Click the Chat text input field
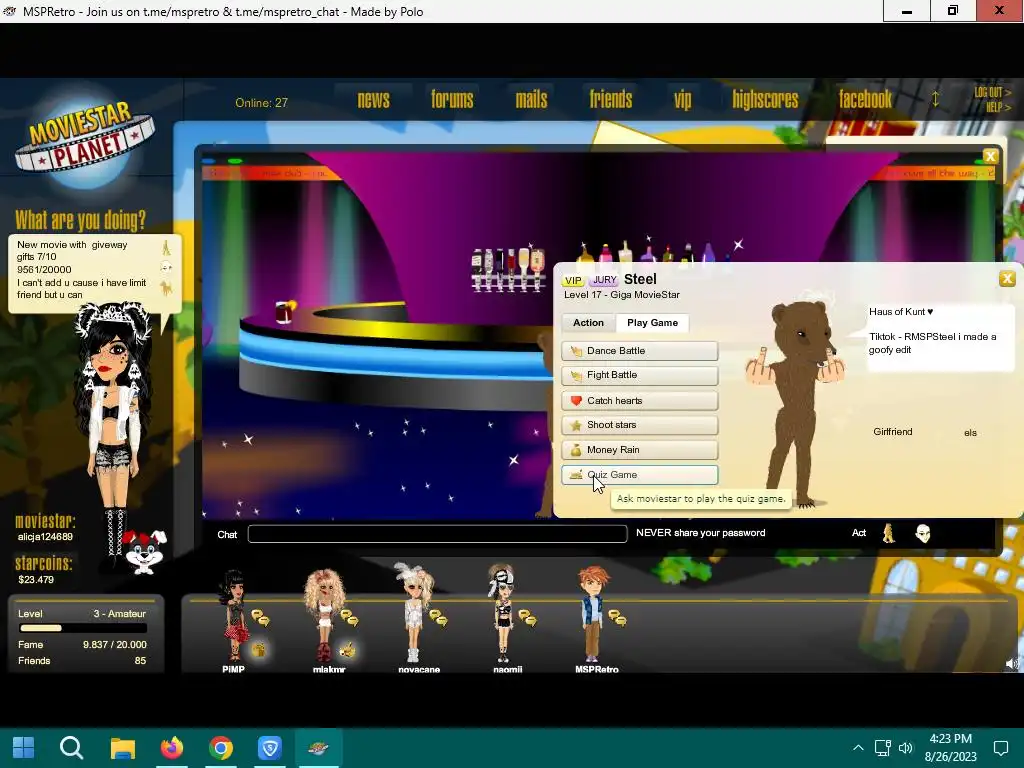Screen dimensions: 1024x768 (x=438, y=534)
